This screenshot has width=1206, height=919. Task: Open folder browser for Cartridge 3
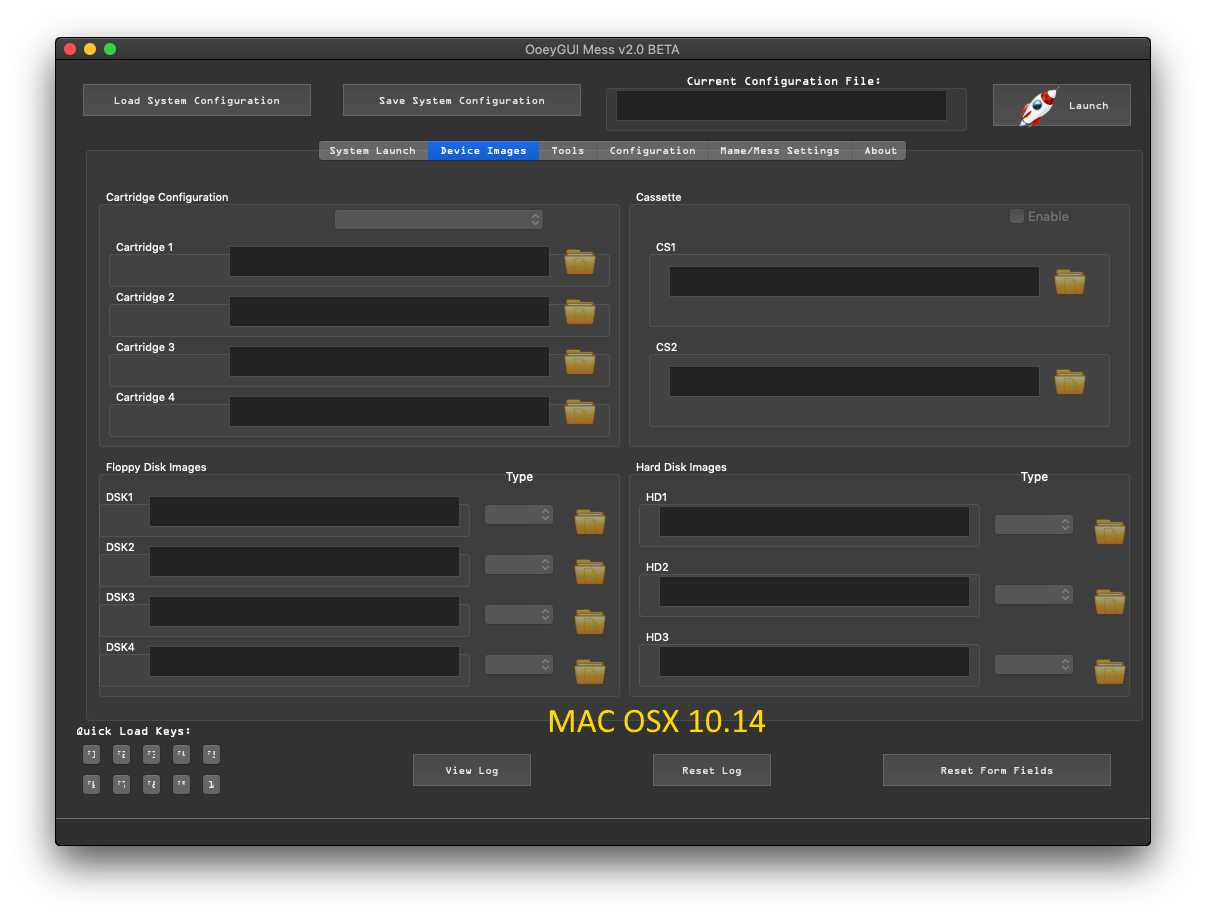579,362
